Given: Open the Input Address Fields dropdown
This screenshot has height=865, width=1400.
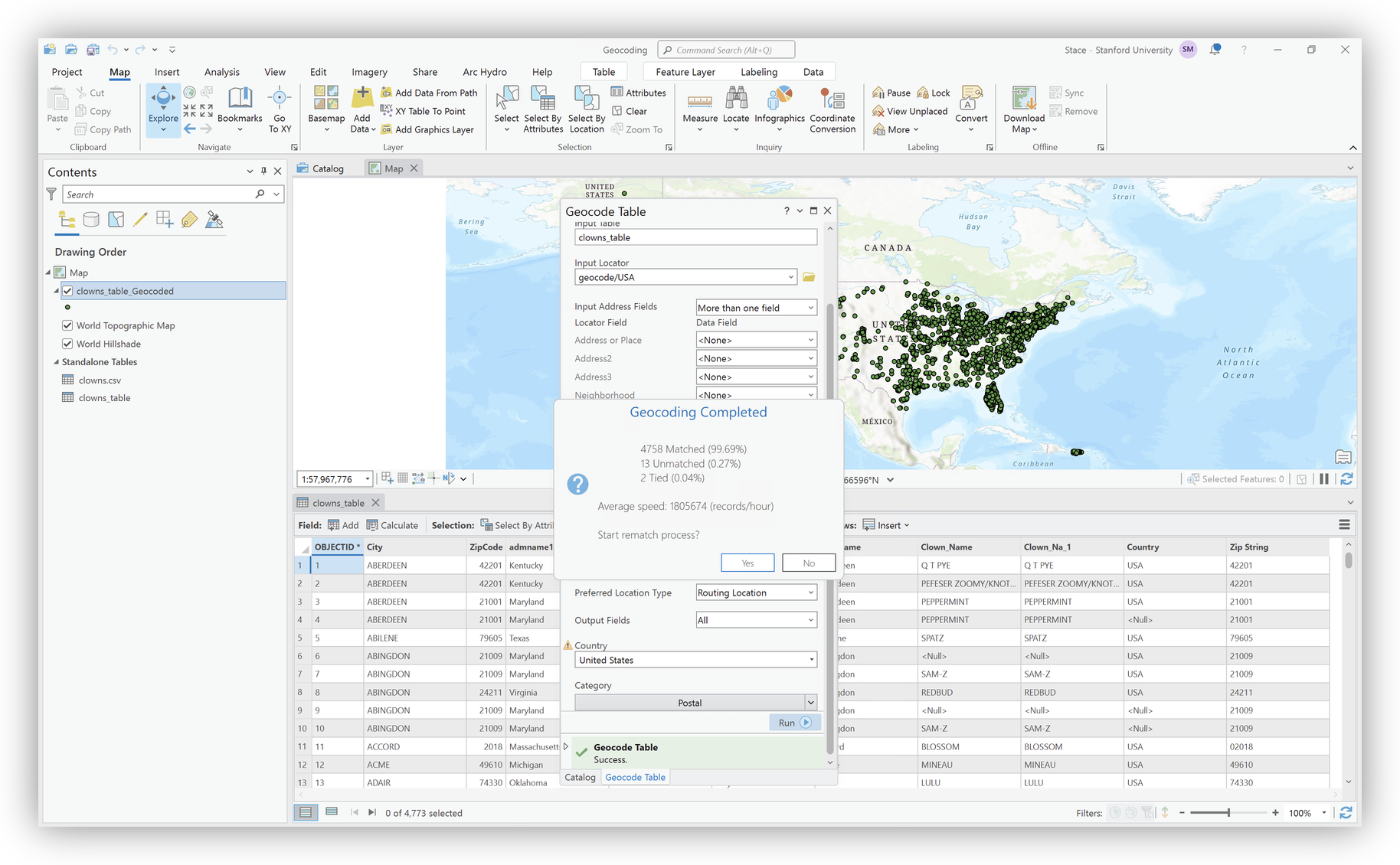Looking at the screenshot, I should point(755,308).
